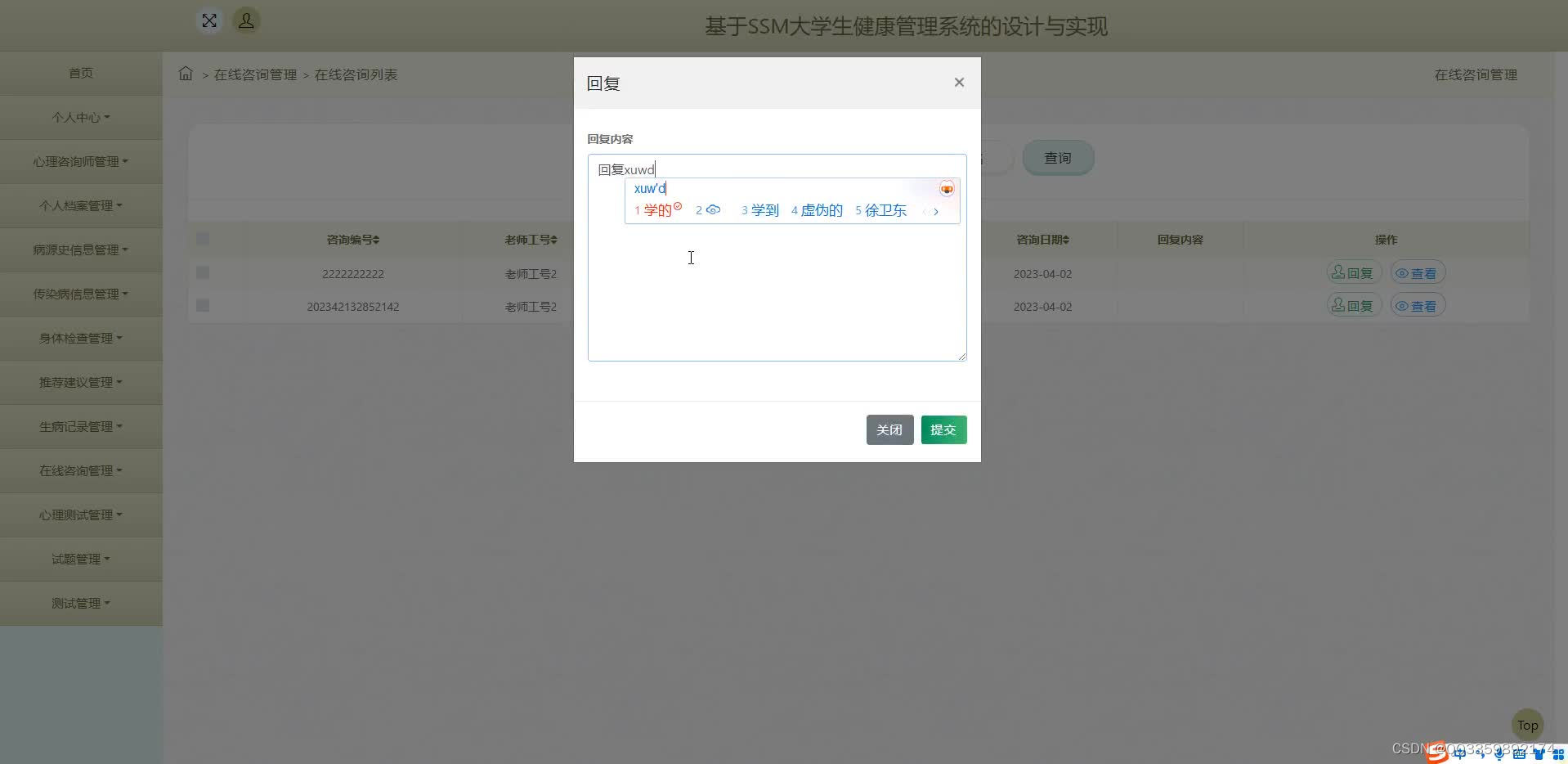Viewport: 1568px width, 764px height.
Task: Open the user profile icon in header
Action: pyautogui.click(x=246, y=21)
